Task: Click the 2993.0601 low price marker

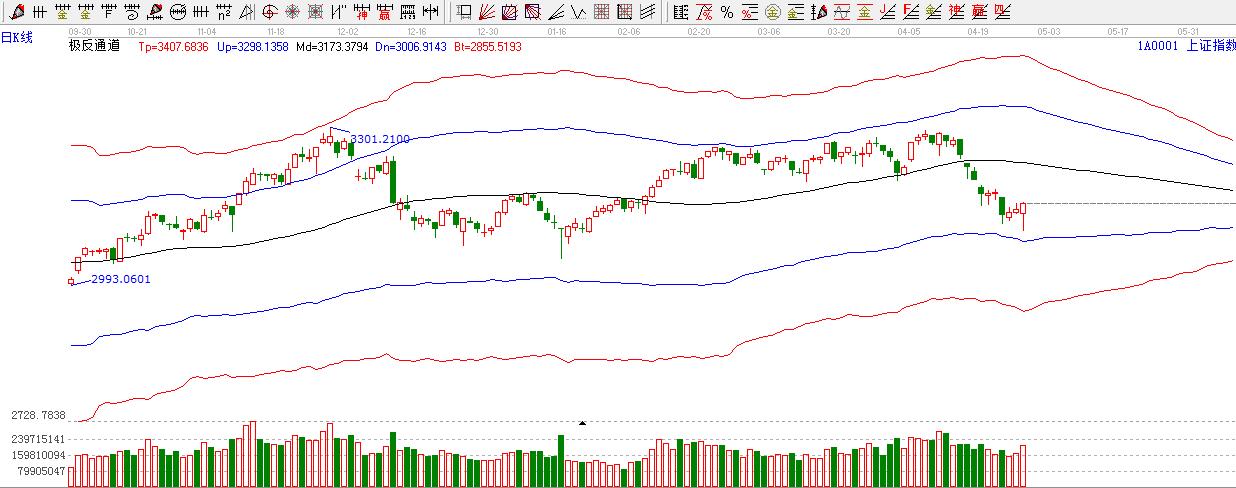Action: (x=121, y=279)
